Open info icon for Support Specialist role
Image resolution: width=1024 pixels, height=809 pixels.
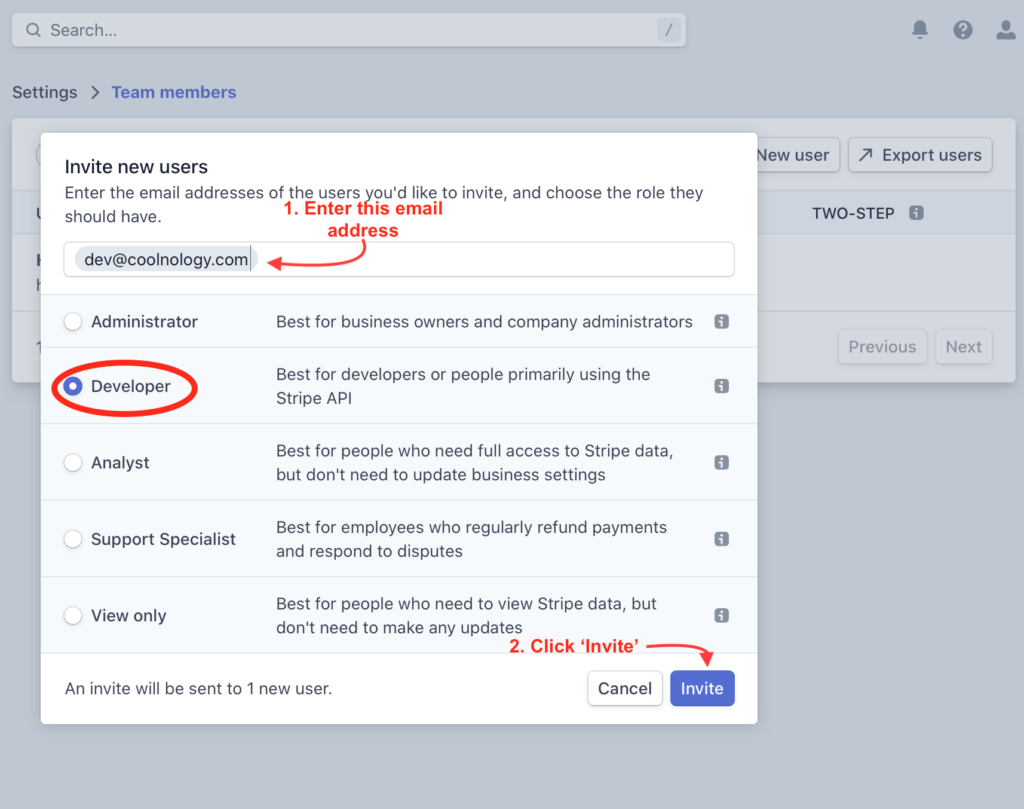pos(721,539)
